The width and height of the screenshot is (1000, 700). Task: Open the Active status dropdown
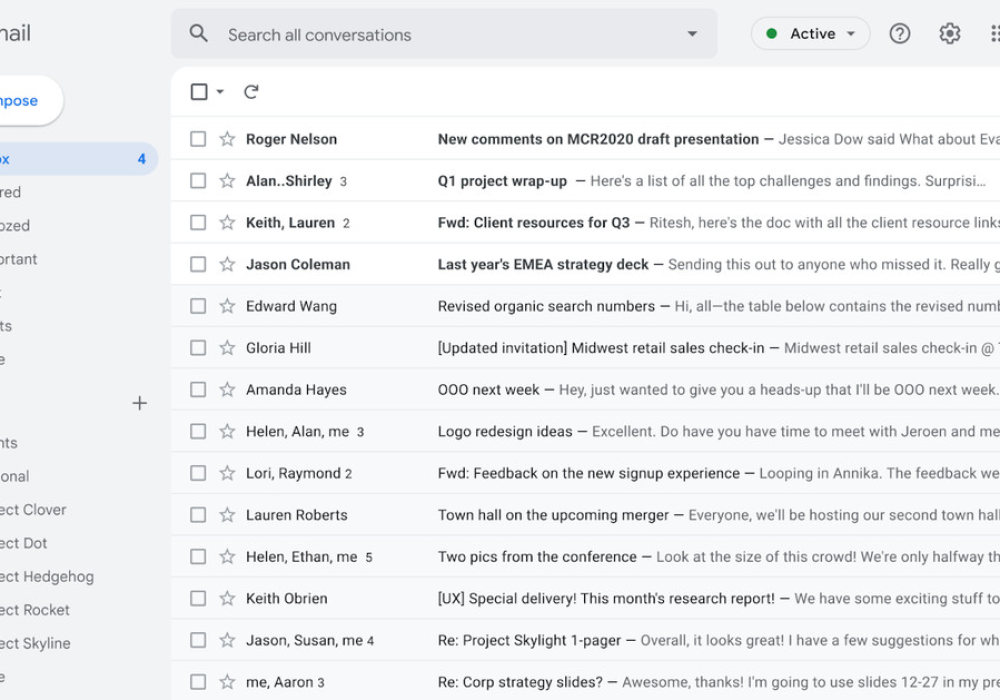tap(810, 34)
